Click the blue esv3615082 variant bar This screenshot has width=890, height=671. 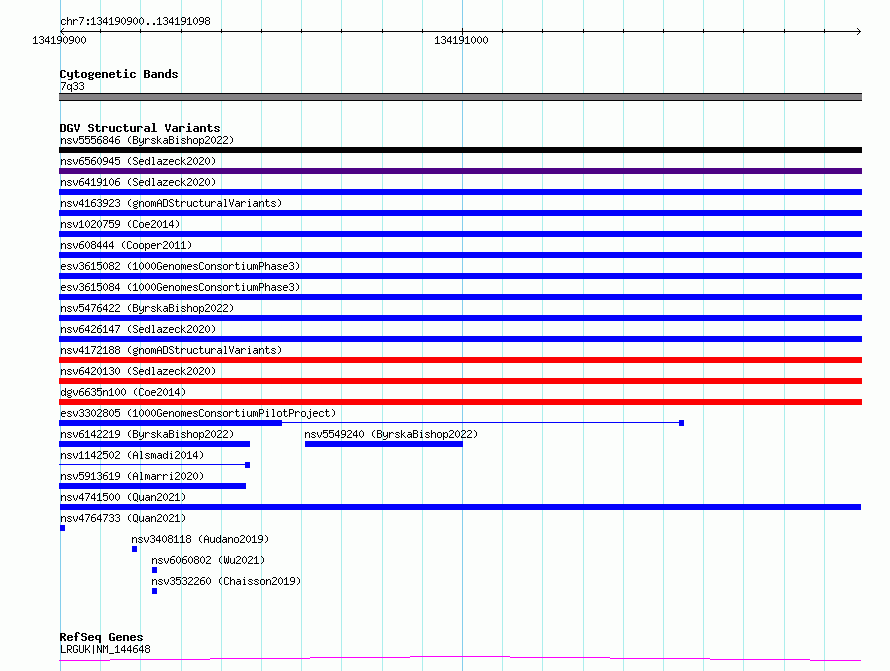tap(460, 276)
